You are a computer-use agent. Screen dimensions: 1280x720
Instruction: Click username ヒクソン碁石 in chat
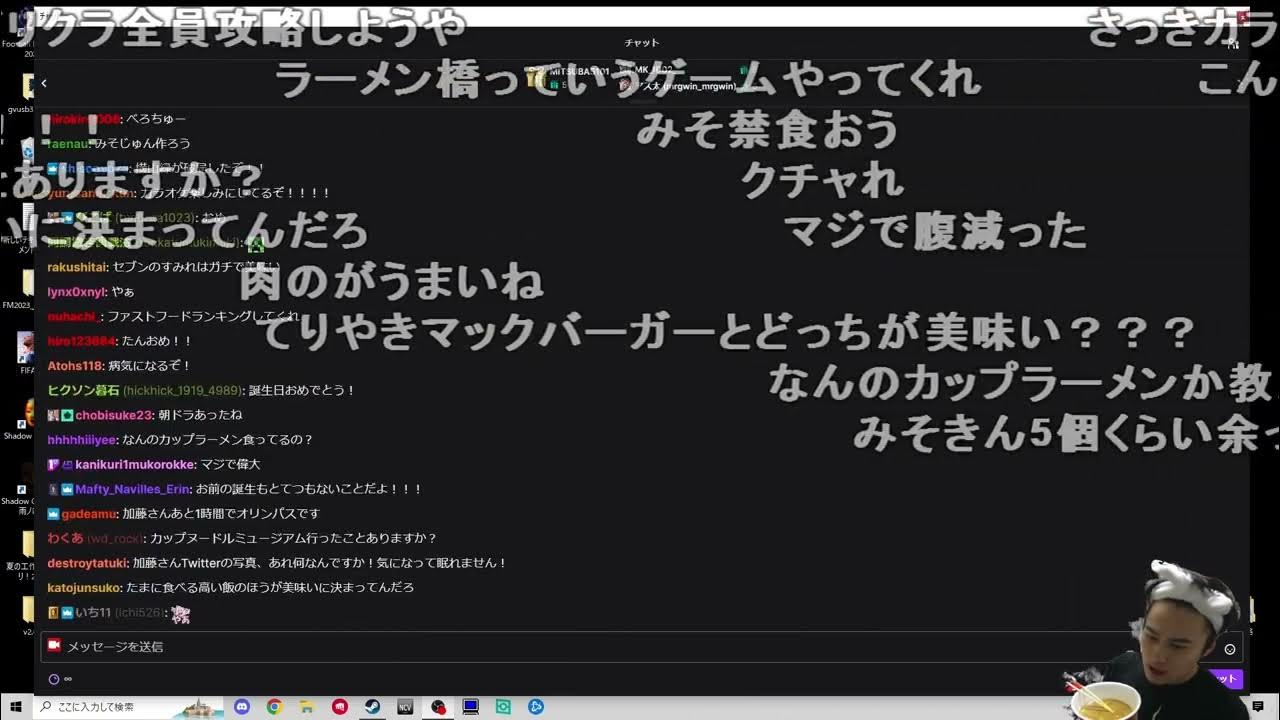(x=83, y=390)
